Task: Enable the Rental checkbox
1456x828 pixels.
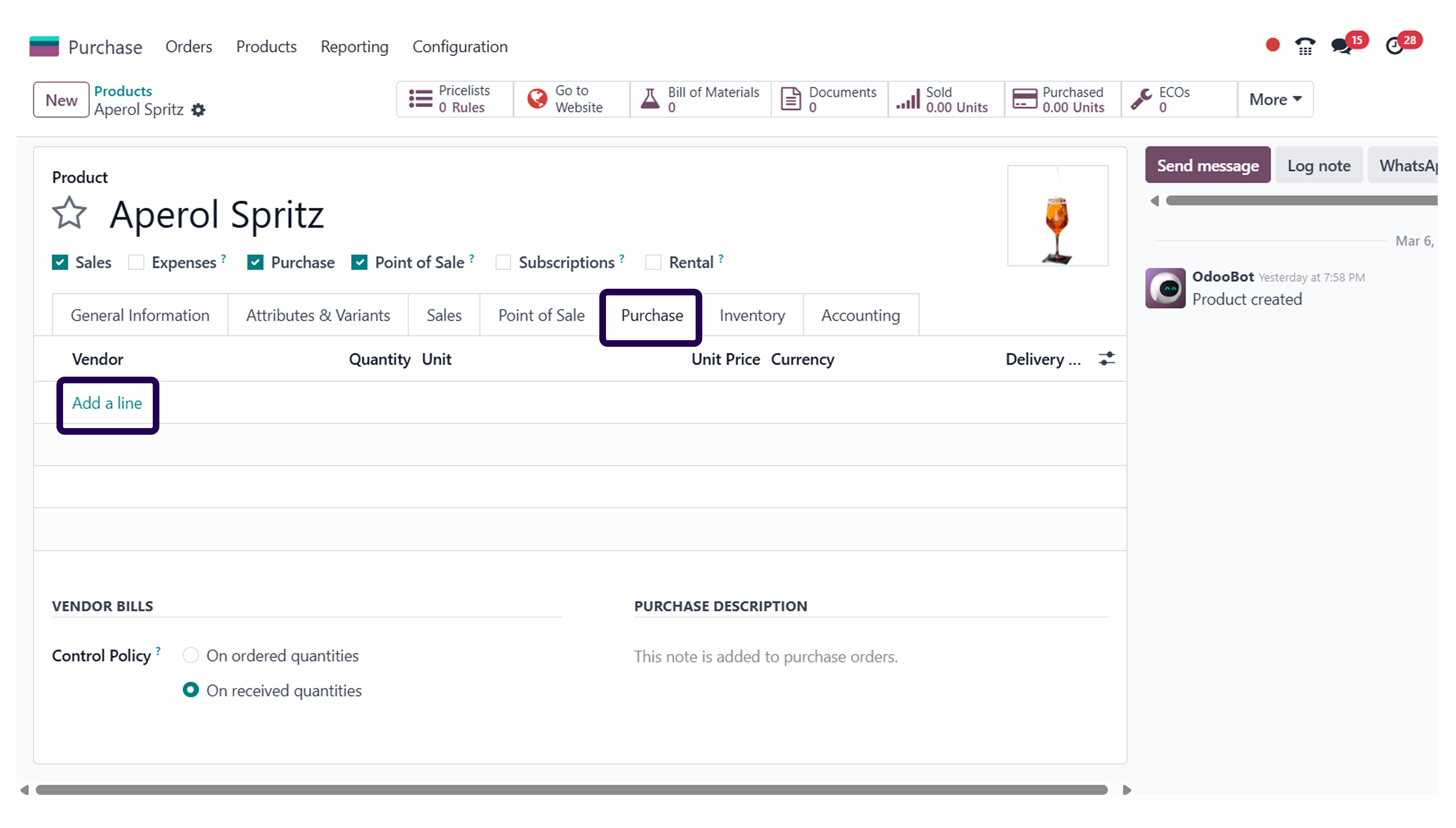Action: click(652, 262)
